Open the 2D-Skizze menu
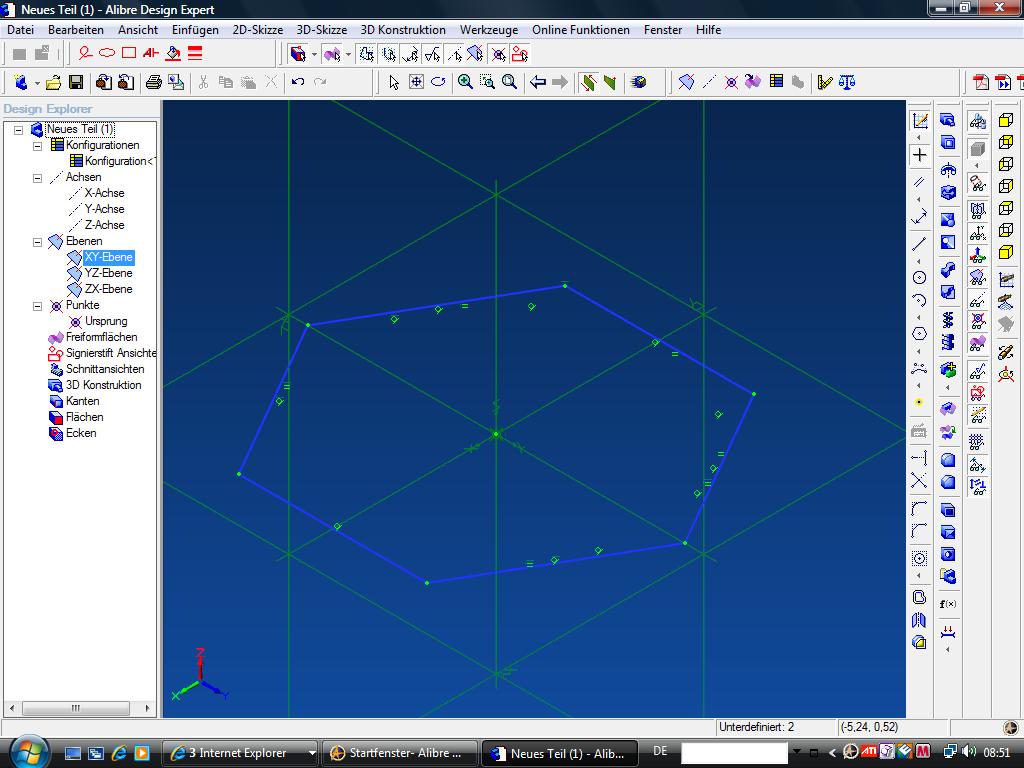Image resolution: width=1024 pixels, height=768 pixels. click(257, 29)
